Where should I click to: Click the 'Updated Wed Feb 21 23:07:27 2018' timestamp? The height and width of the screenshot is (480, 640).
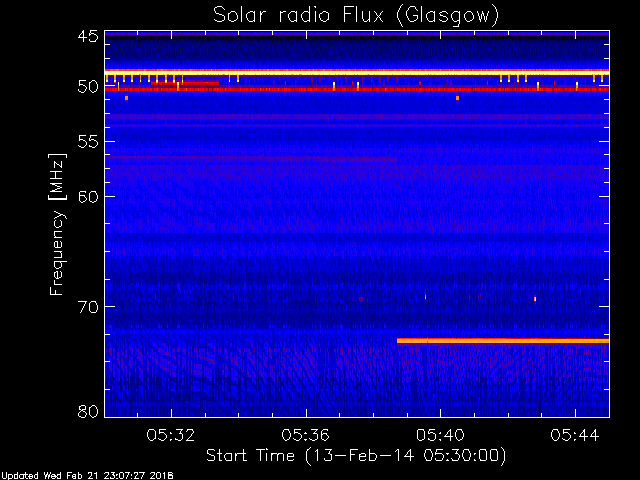tap(87, 476)
